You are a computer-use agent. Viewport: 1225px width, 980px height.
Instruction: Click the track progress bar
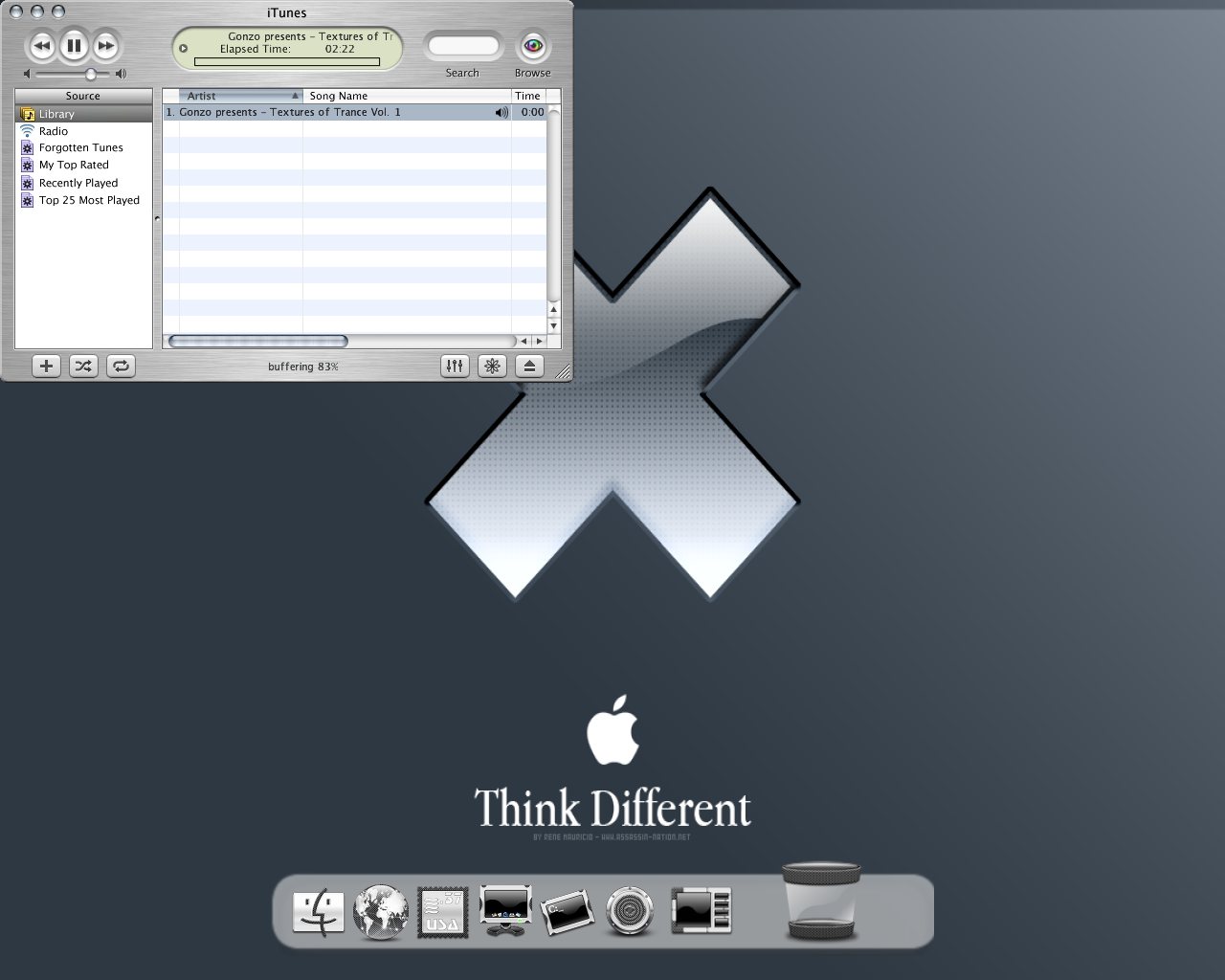[x=287, y=62]
